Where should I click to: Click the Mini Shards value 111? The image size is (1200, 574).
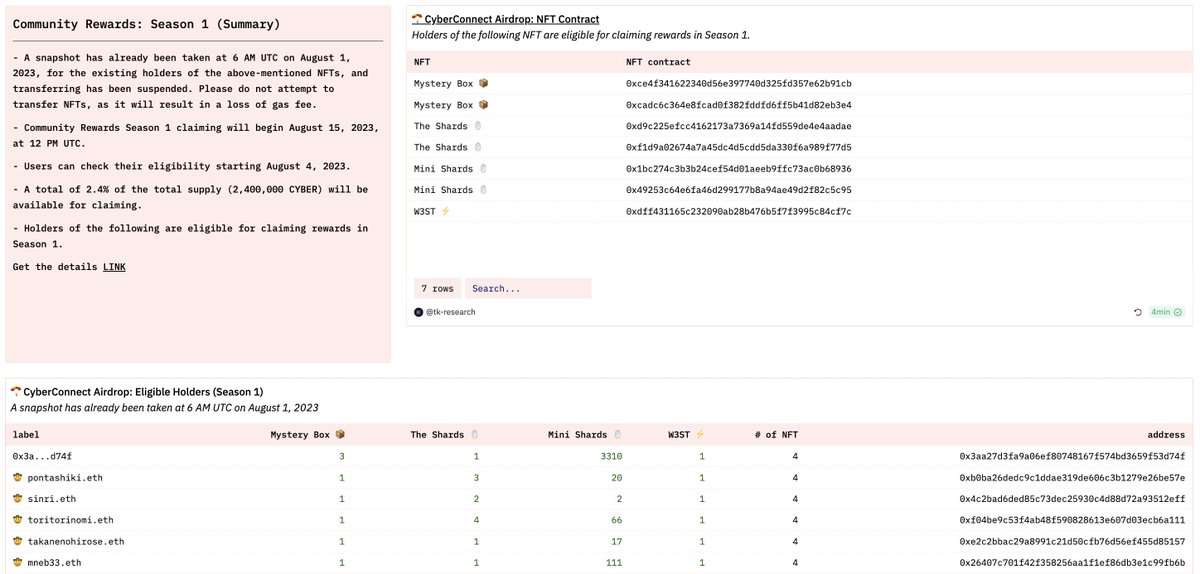pos(613,562)
